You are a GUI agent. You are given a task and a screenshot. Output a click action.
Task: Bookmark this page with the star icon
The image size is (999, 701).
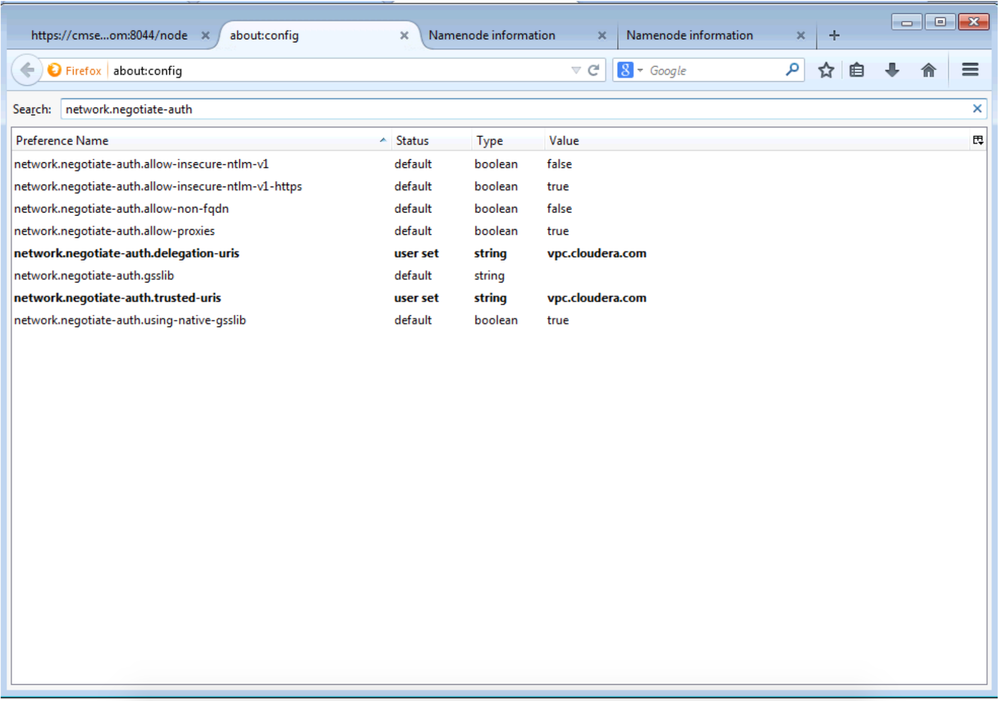point(826,70)
